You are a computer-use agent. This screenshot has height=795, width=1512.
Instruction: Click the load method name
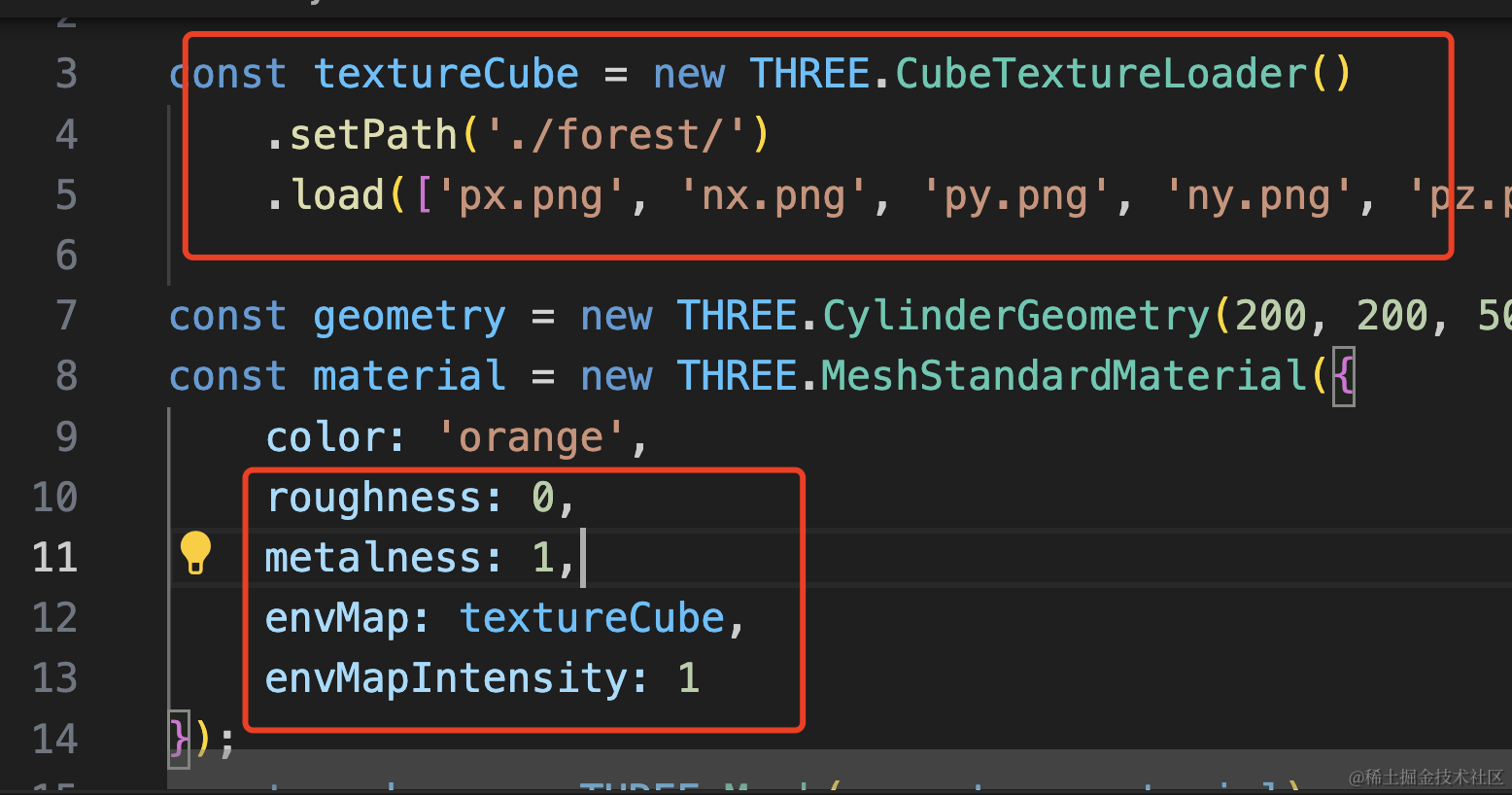pos(337,195)
